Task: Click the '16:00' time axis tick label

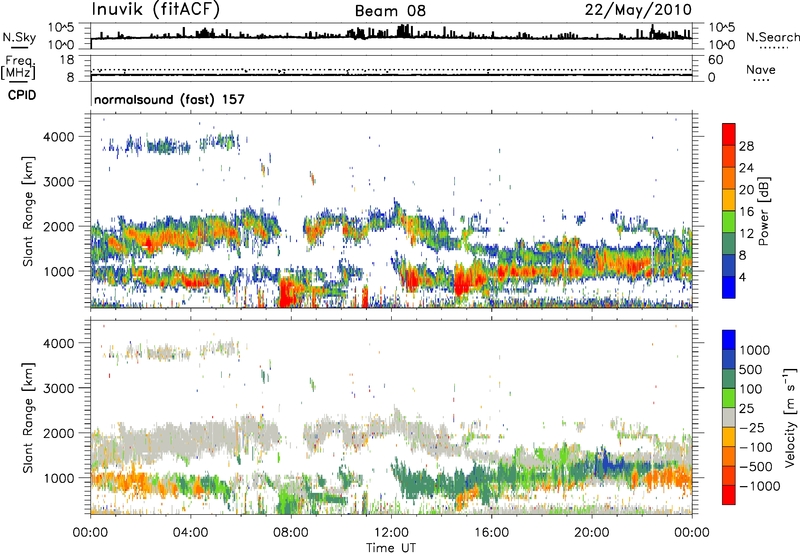Action: (491, 533)
